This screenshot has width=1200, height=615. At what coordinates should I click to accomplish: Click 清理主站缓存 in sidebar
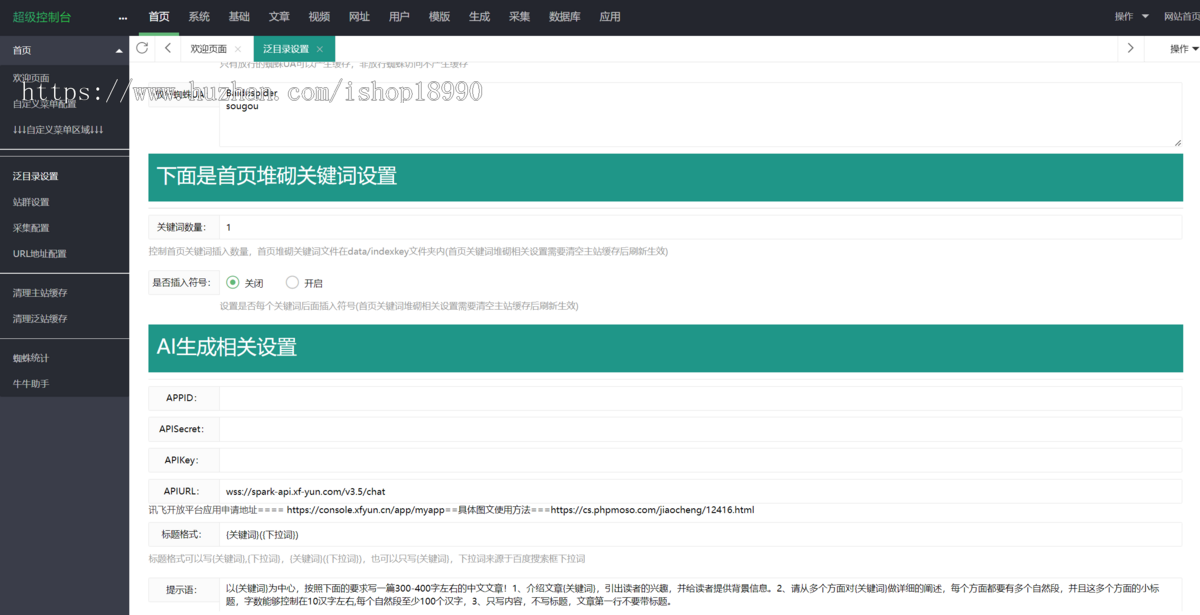(x=40, y=293)
